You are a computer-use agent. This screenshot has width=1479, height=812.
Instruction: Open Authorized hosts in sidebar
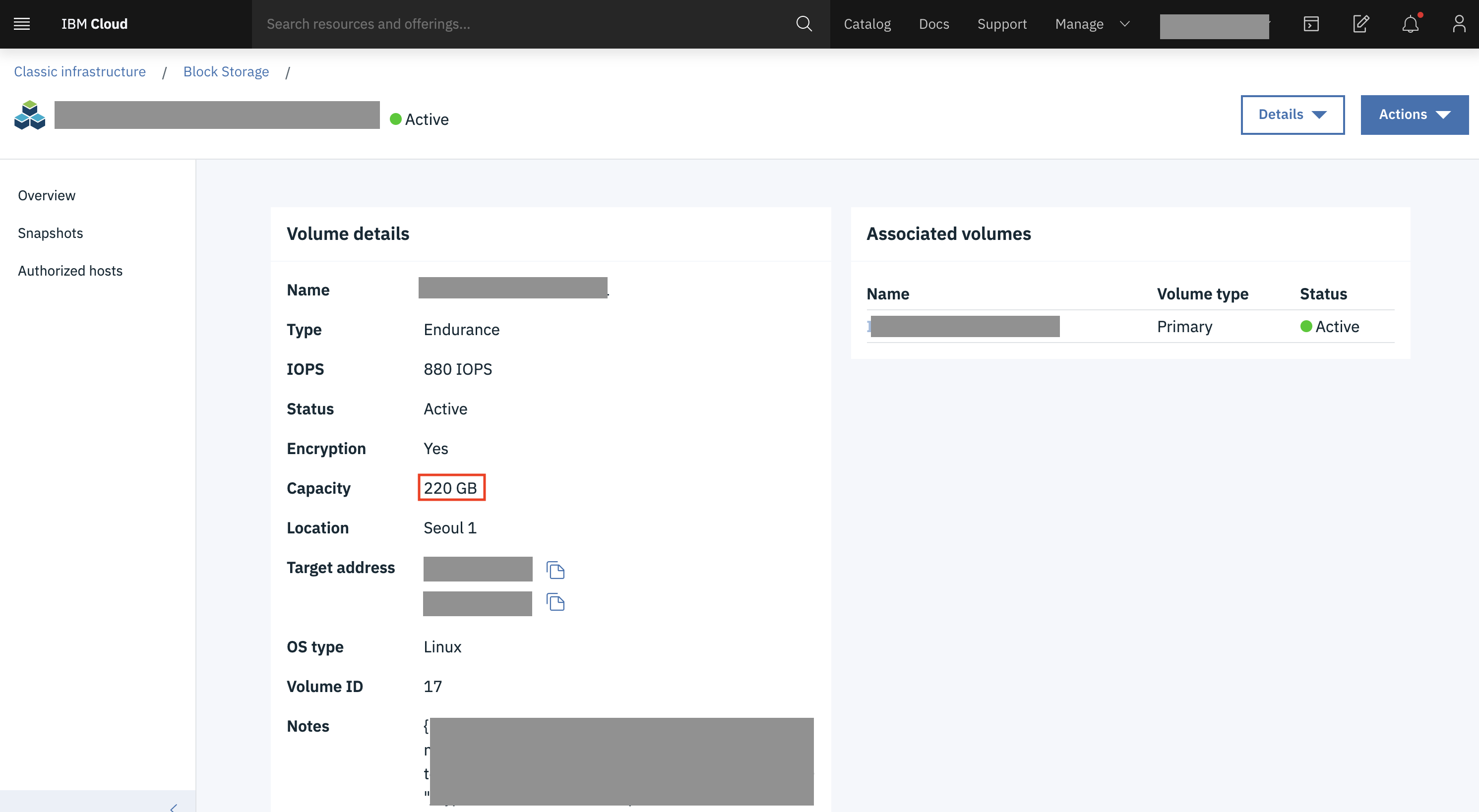(x=70, y=271)
